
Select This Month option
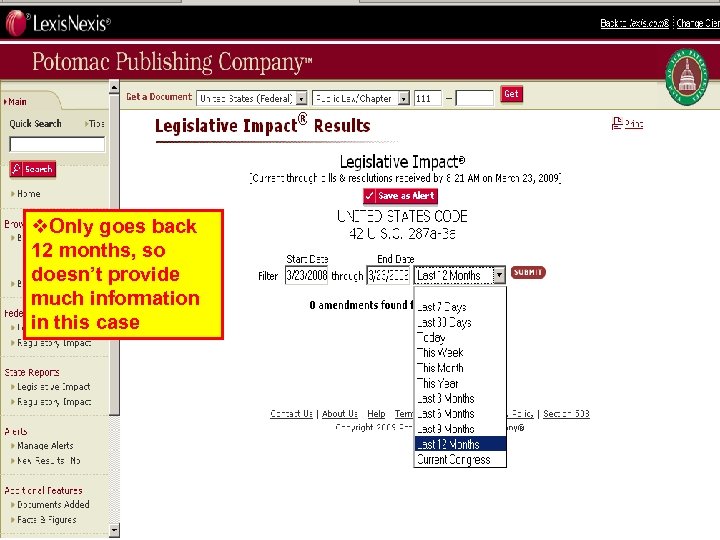460,368
